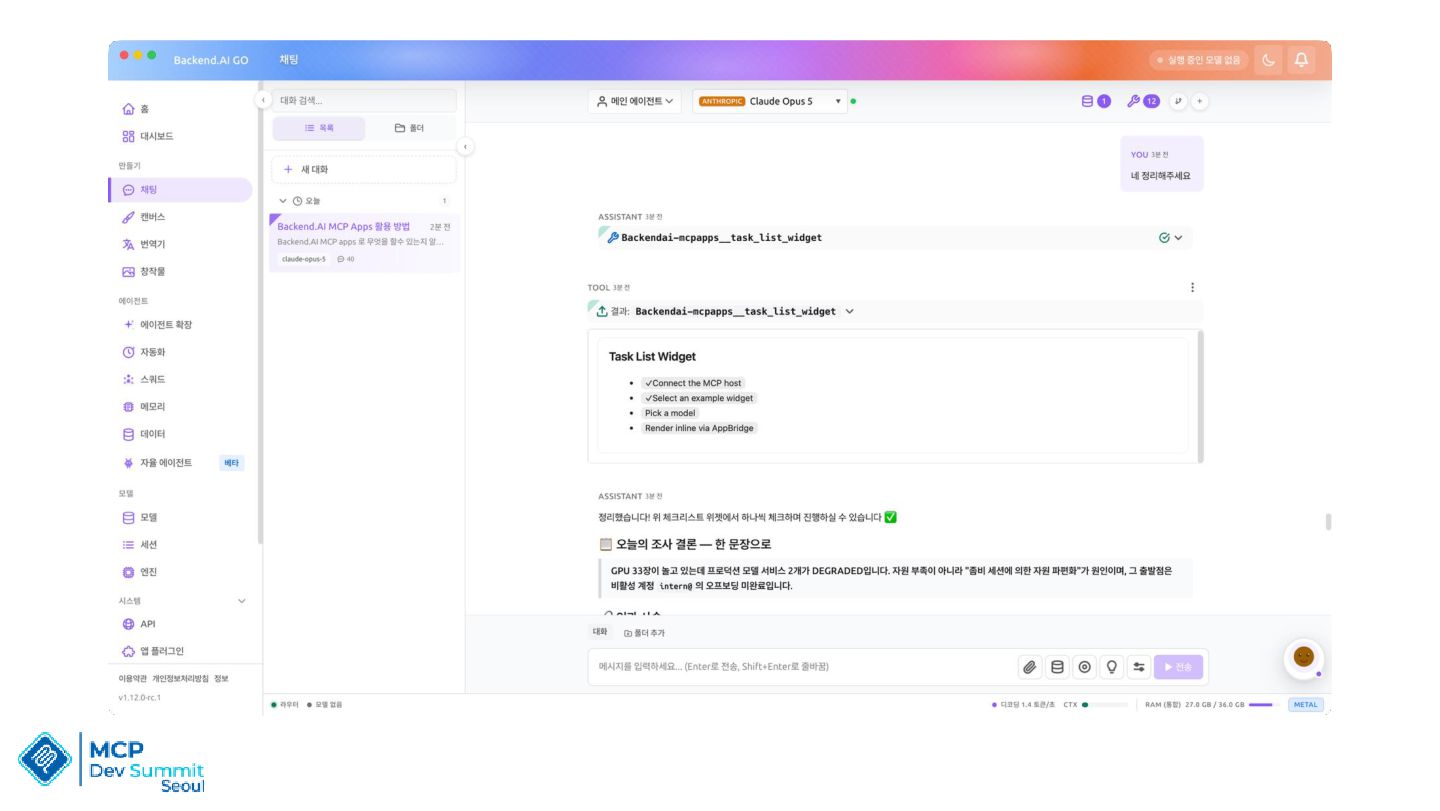Open the 이용약관 terms link
The height and width of the screenshot is (811, 1440).
tap(133, 679)
